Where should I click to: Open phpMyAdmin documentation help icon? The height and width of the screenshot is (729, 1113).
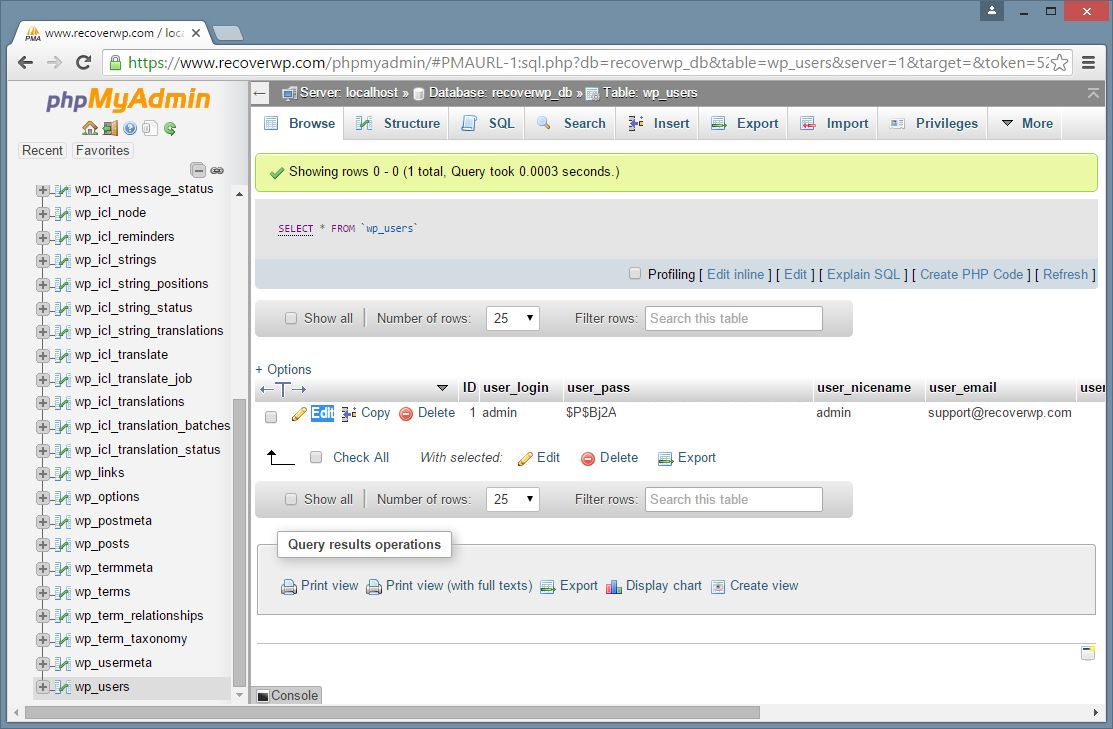[x=130, y=128]
